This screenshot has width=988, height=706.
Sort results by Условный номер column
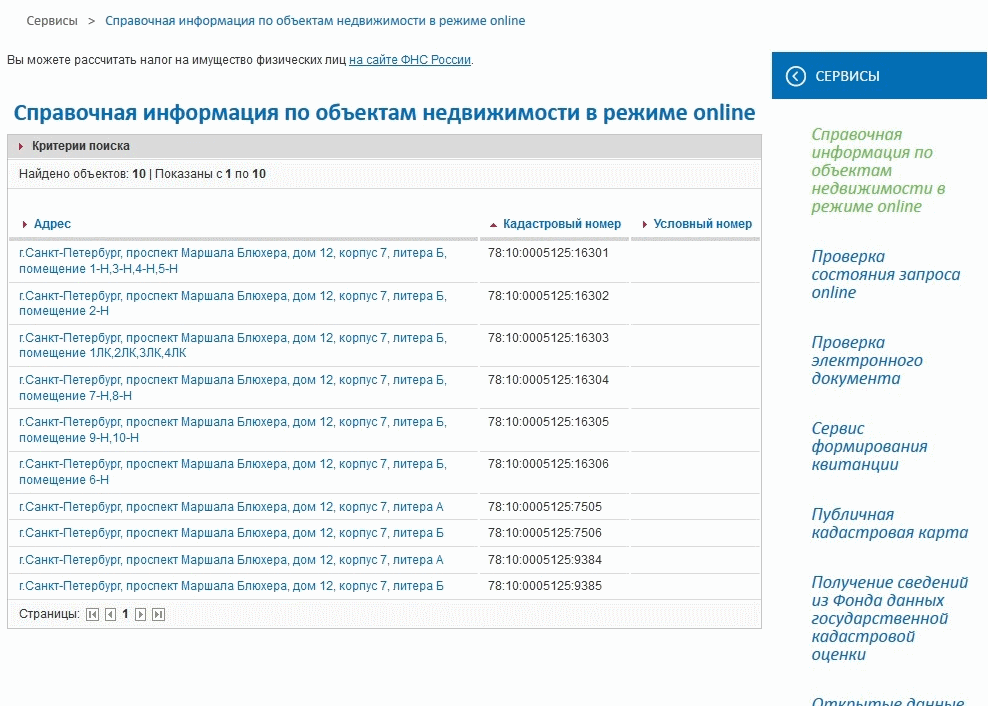click(x=702, y=224)
